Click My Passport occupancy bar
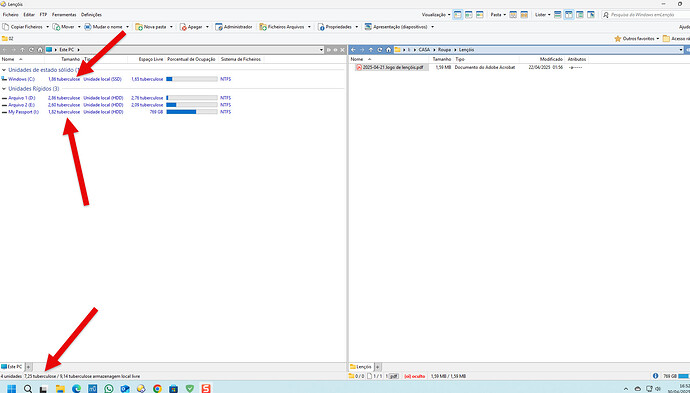 pos(192,112)
